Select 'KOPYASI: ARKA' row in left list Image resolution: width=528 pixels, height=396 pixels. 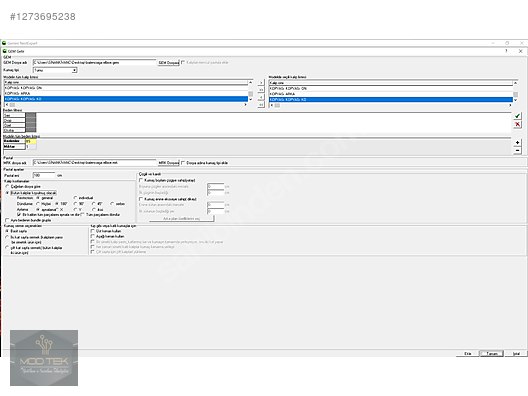[x=126, y=93]
